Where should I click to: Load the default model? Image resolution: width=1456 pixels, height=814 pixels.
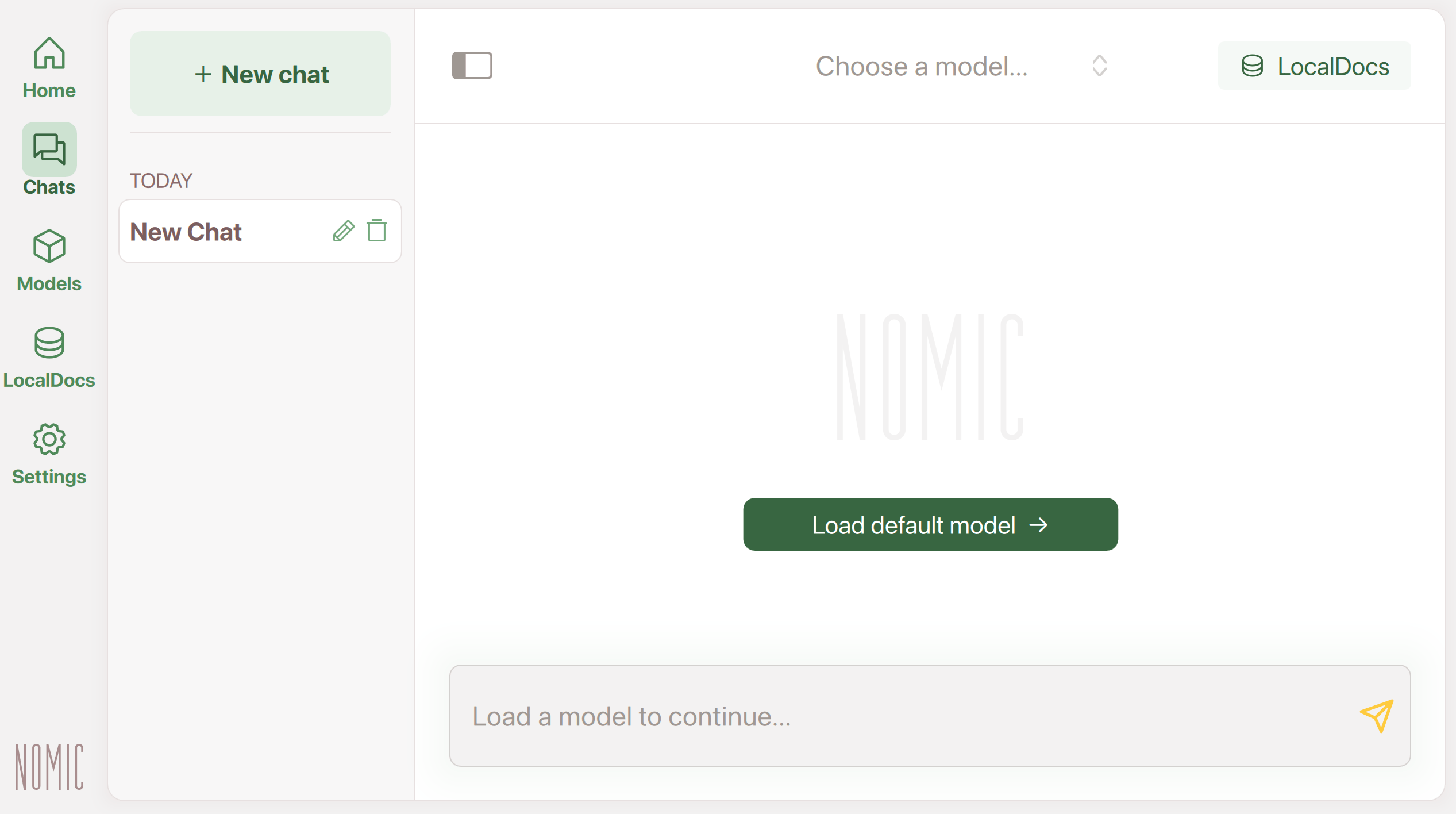930,524
